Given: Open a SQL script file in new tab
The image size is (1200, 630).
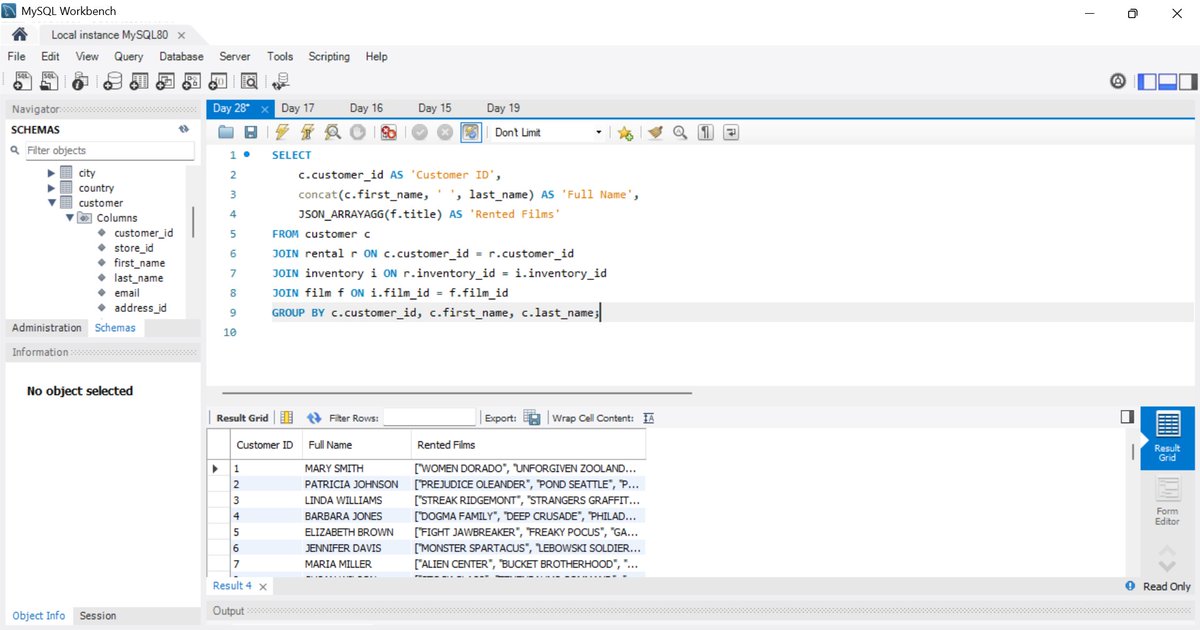Looking at the screenshot, I should click(x=50, y=82).
